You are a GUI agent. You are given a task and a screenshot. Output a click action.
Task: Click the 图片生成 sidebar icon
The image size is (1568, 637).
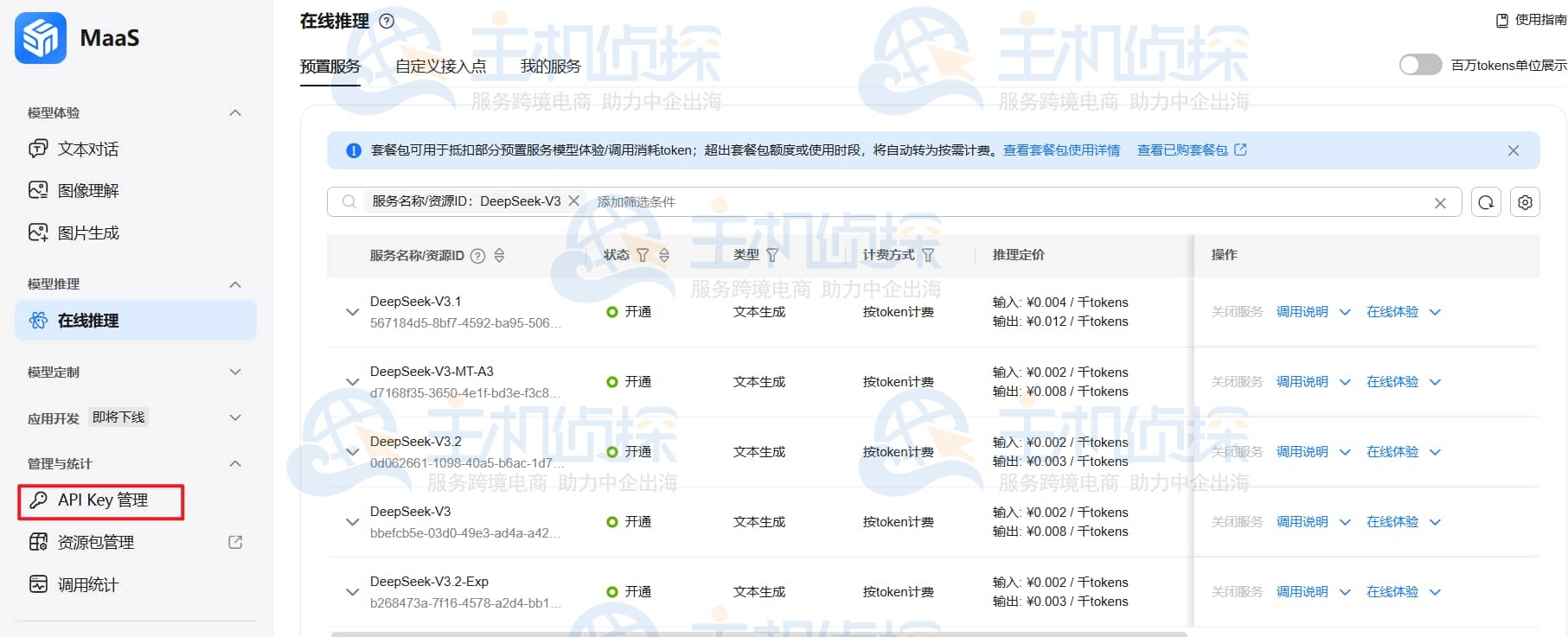click(x=38, y=233)
